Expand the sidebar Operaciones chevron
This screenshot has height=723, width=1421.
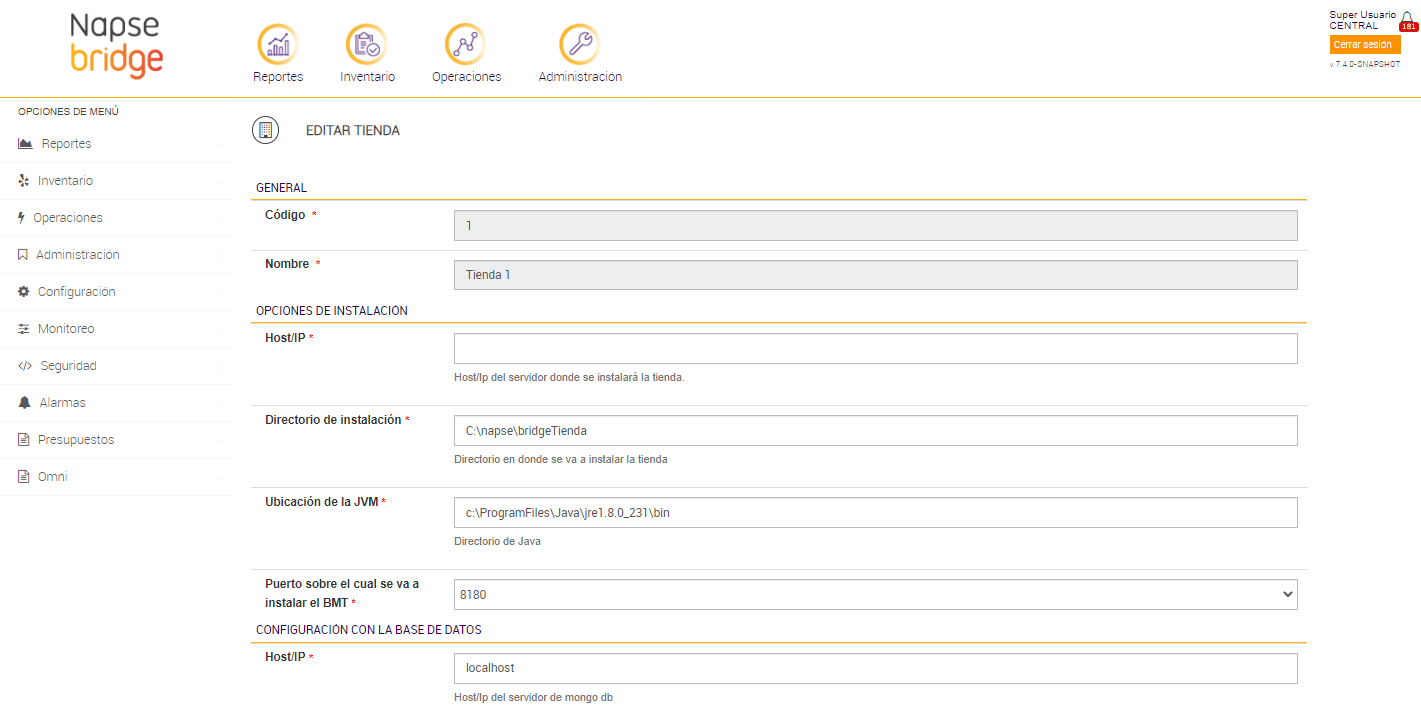click(x=220, y=218)
